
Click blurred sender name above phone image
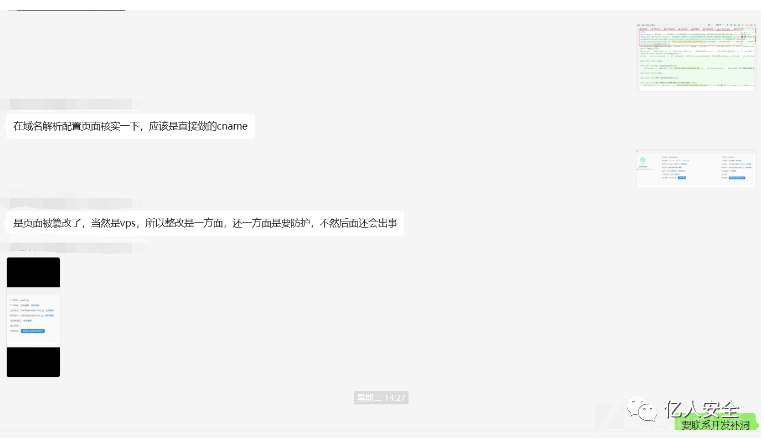(71, 248)
